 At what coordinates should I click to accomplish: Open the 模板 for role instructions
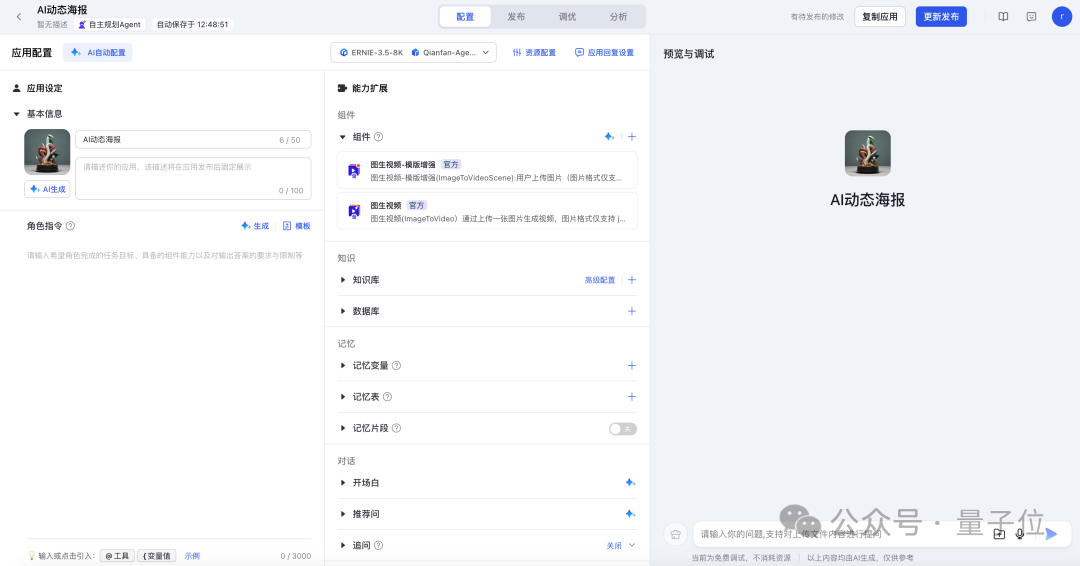[x=297, y=226]
